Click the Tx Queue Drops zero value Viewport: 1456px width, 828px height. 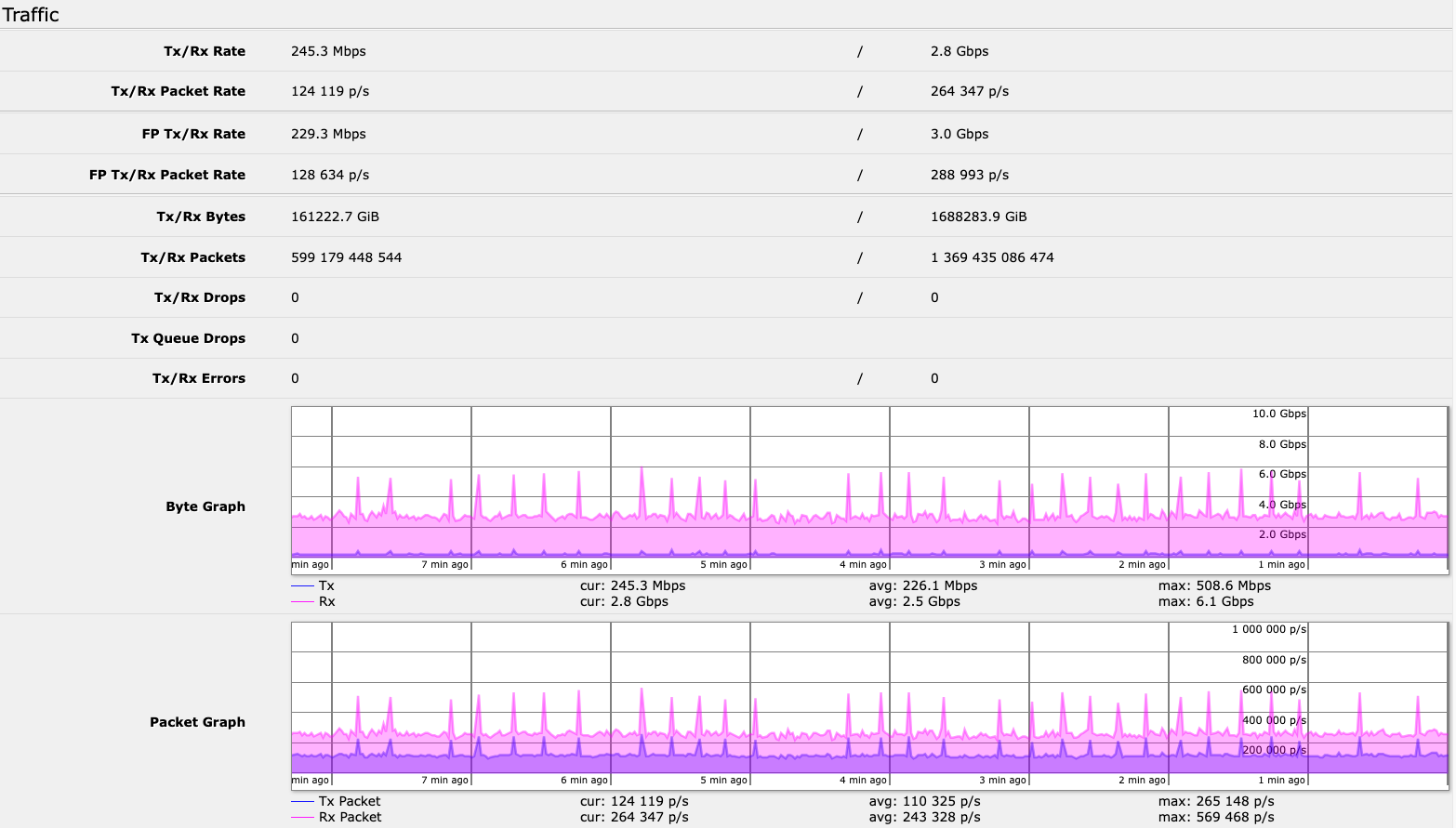pos(294,337)
